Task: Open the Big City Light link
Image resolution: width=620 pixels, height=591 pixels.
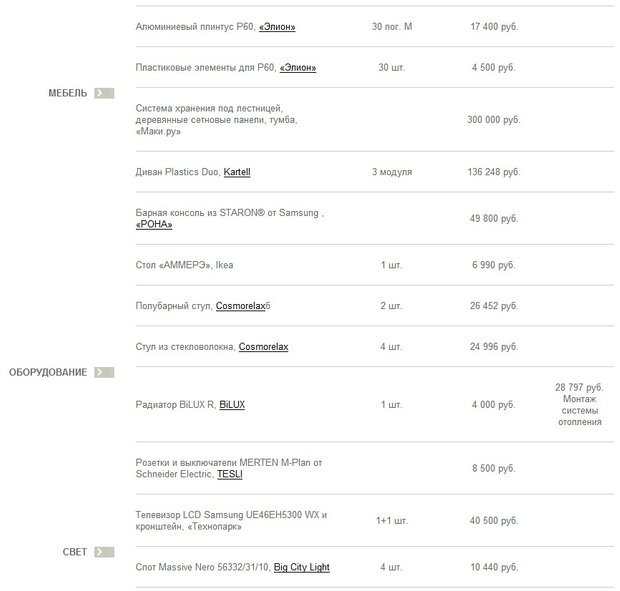Action: [302, 567]
